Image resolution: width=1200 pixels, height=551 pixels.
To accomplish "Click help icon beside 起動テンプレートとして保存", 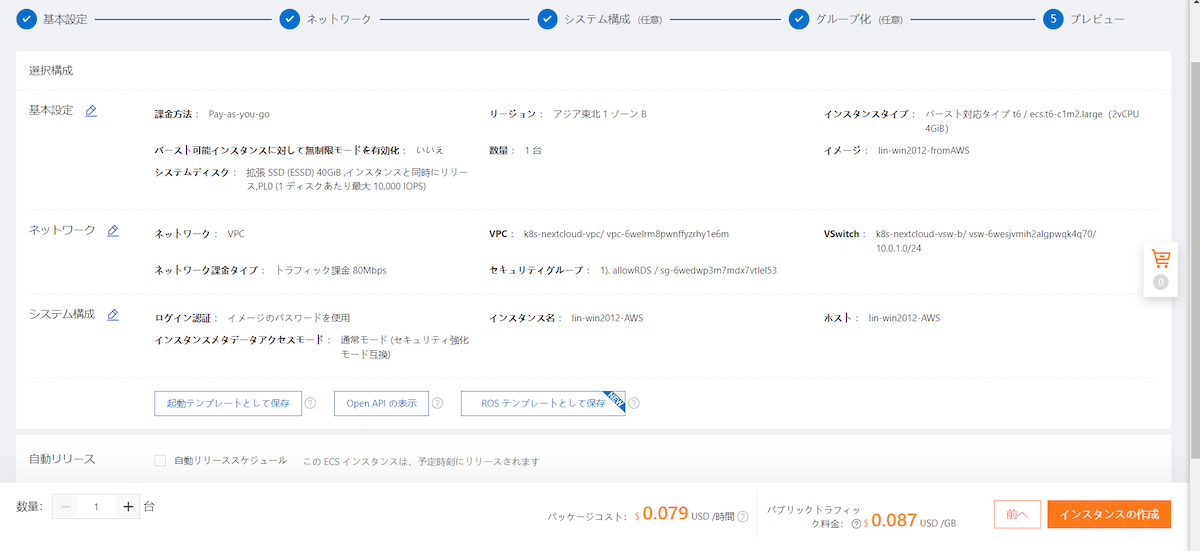I will tap(310, 404).
